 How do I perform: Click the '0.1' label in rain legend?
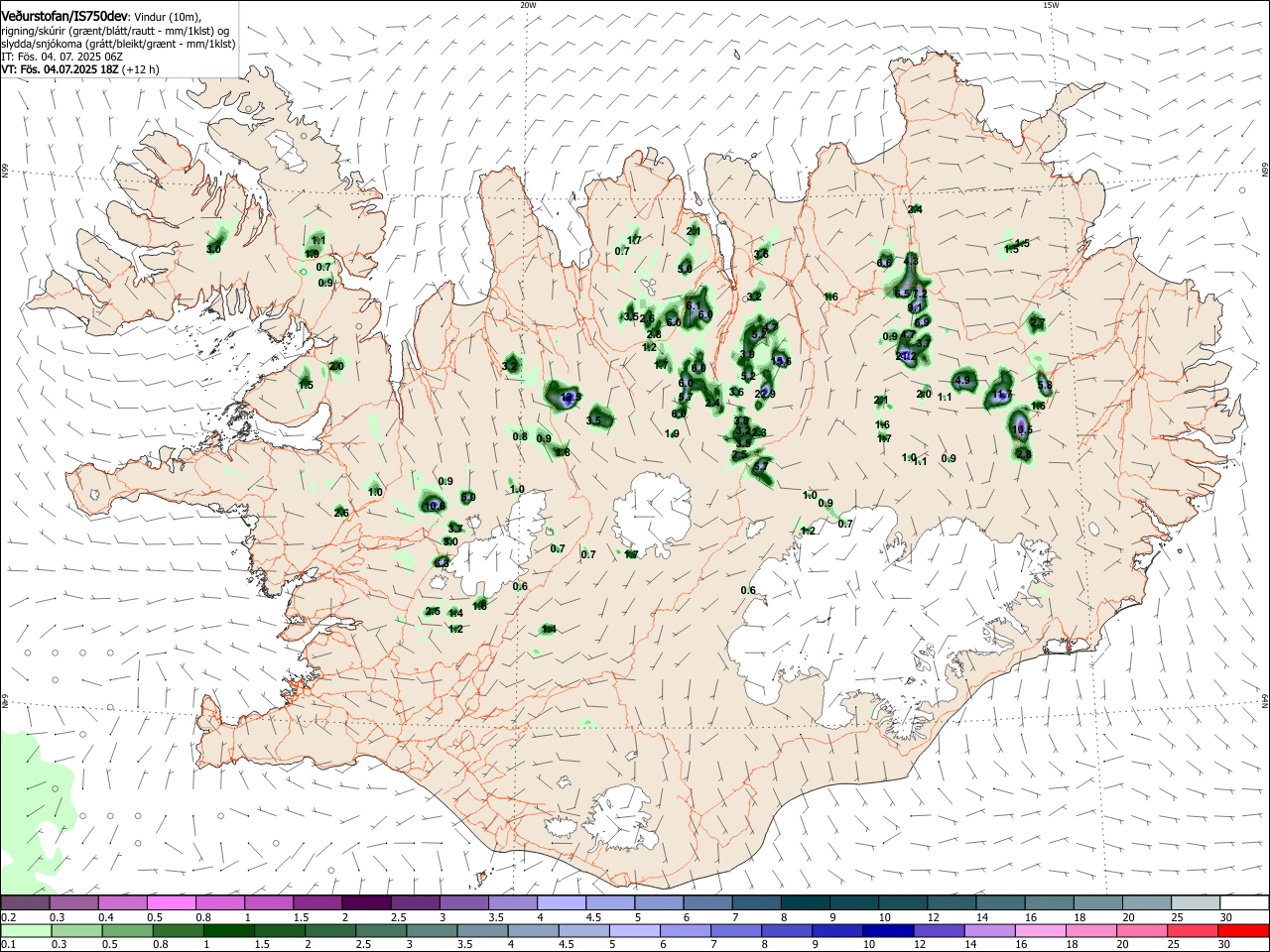(9, 945)
